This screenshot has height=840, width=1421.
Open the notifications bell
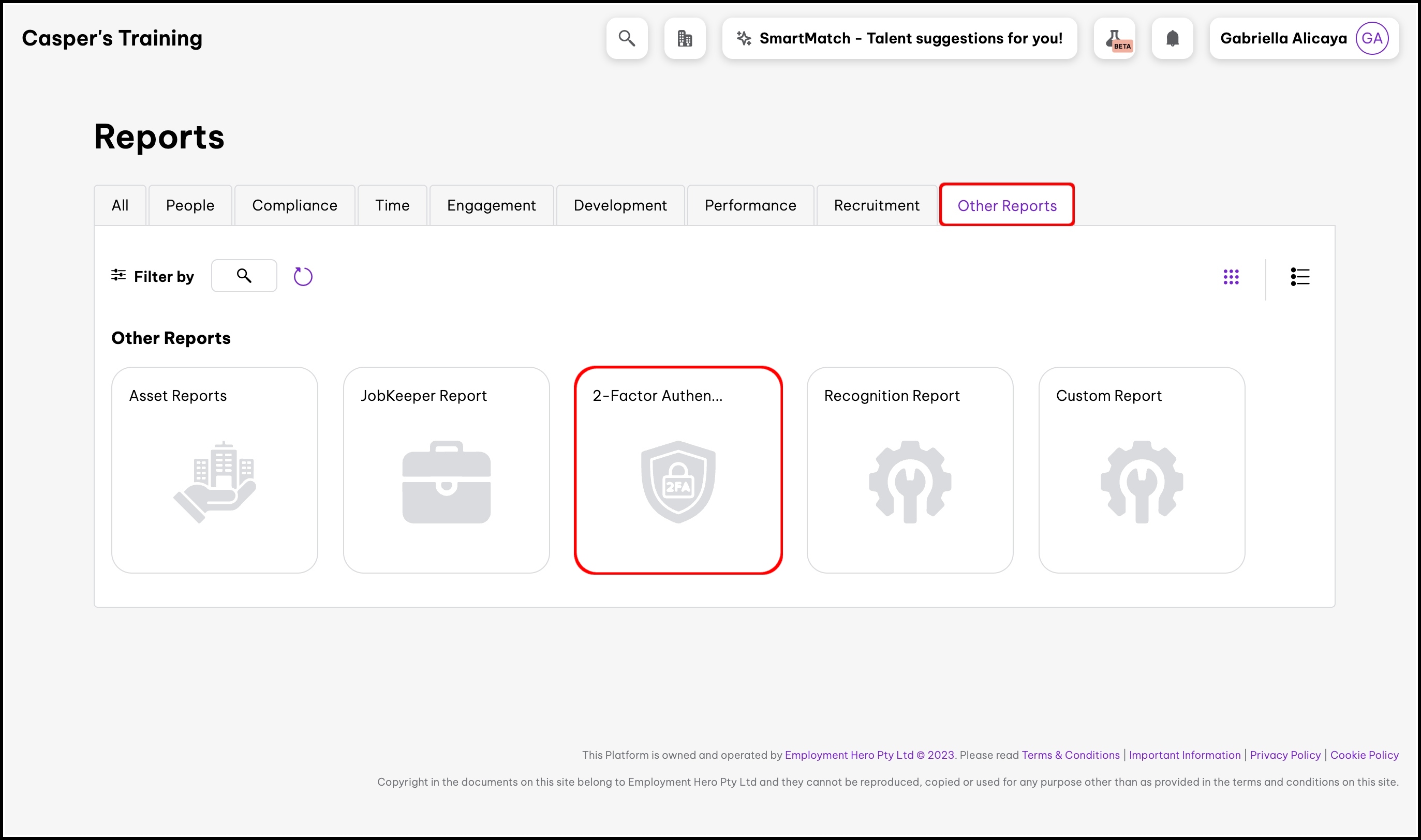tap(1172, 38)
